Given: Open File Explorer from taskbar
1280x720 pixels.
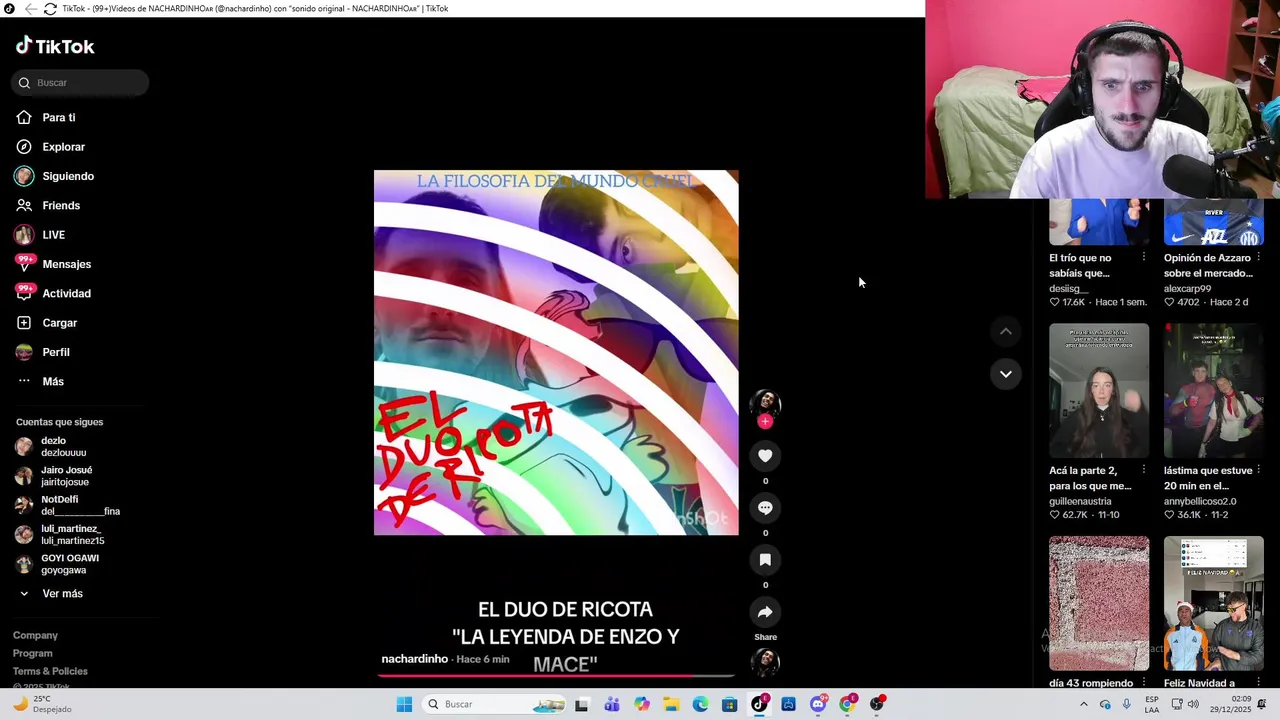Looking at the screenshot, I should point(671,704).
